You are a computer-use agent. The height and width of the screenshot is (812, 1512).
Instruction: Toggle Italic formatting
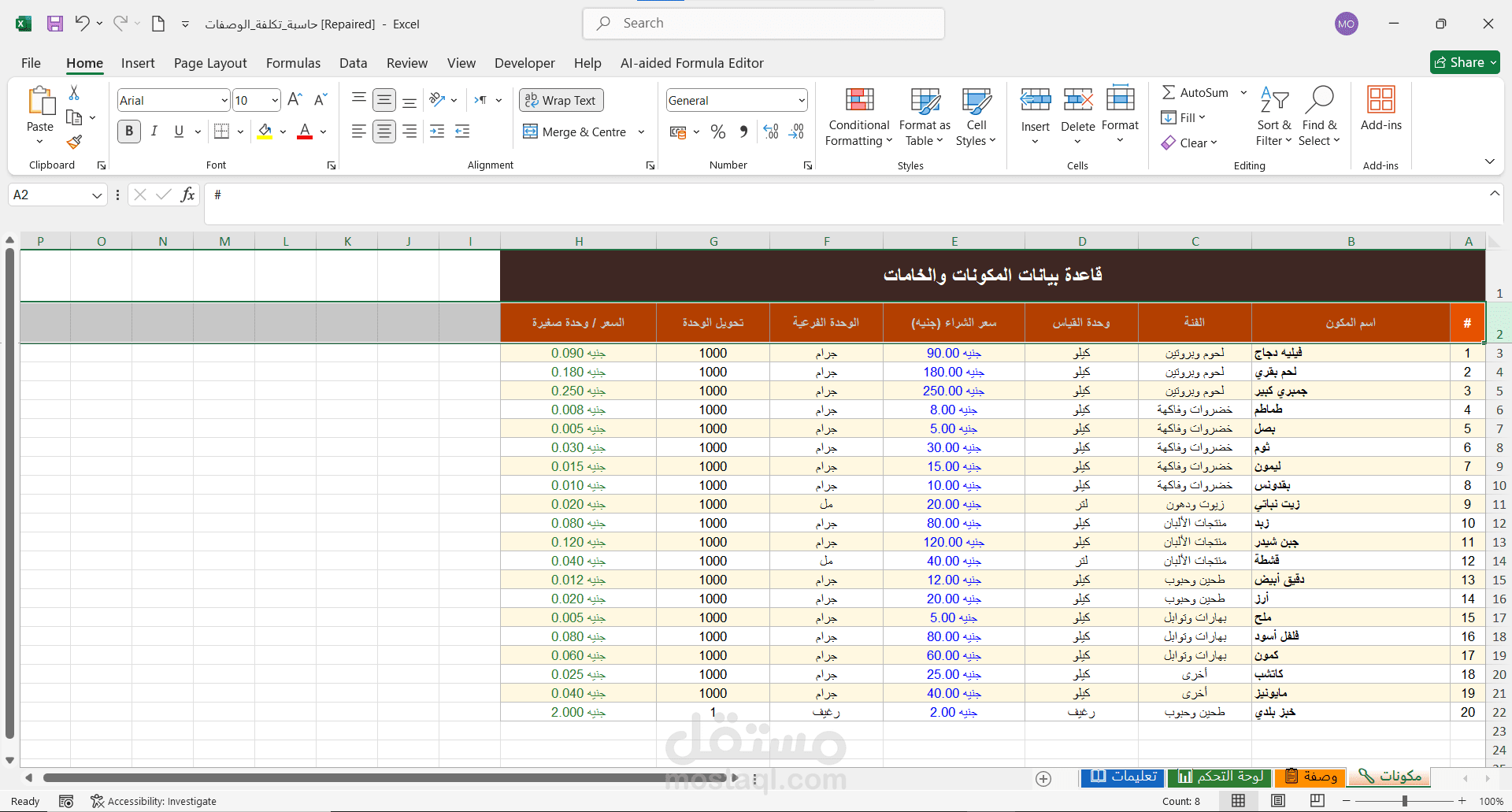(x=154, y=132)
